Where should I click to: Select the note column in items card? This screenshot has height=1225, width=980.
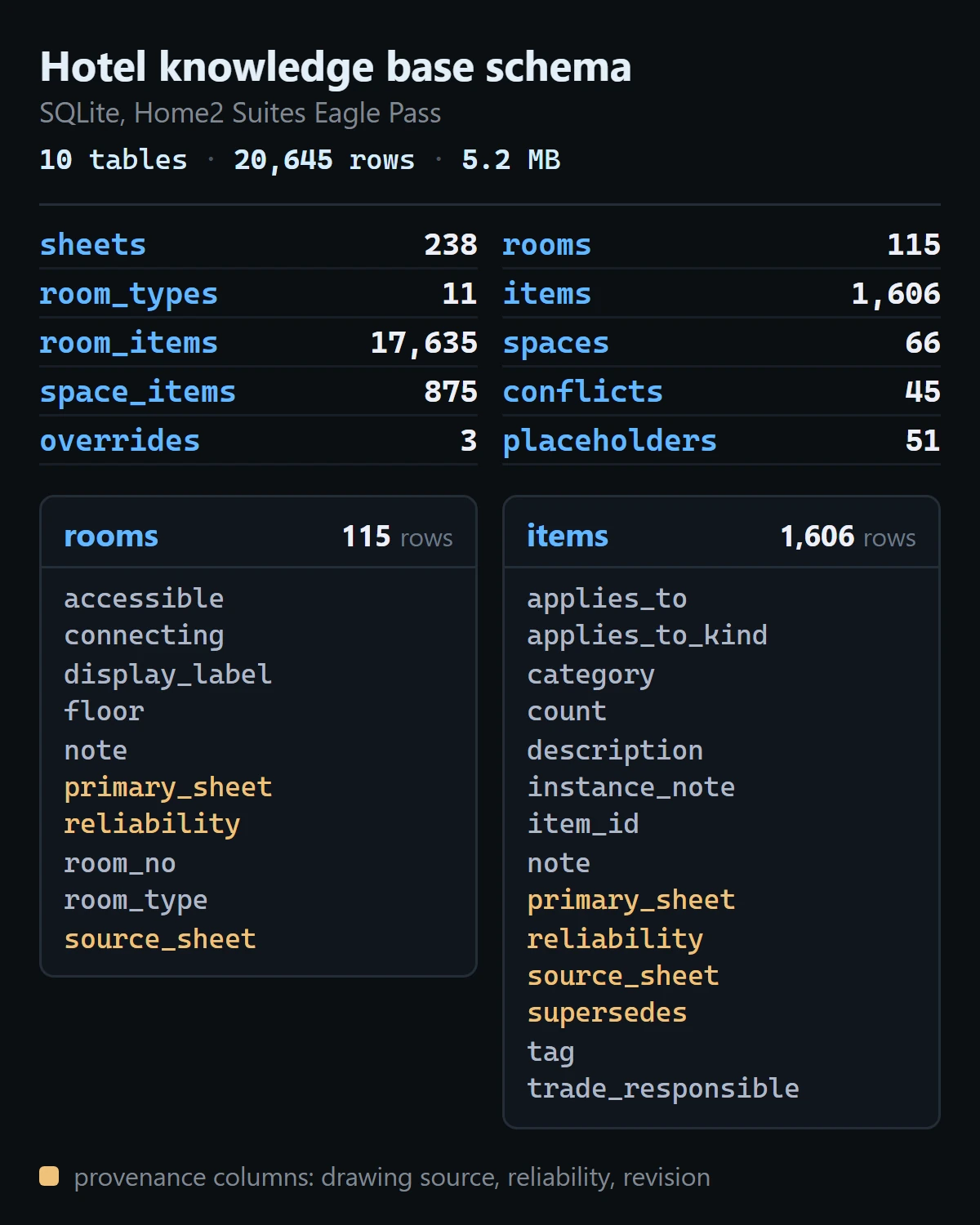[x=559, y=863]
